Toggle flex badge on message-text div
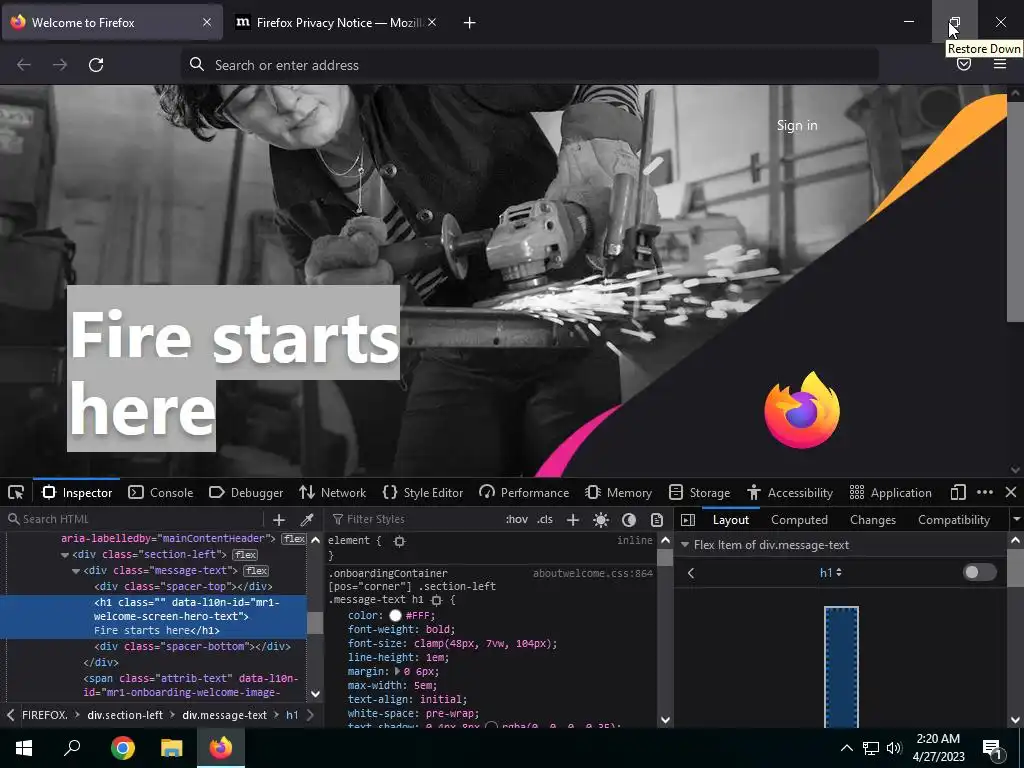This screenshot has height=768, width=1024. pos(256,571)
